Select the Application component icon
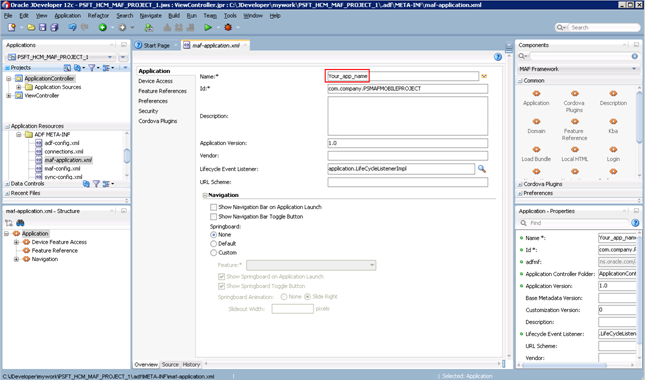This screenshot has height=381, width=646. coord(536,93)
